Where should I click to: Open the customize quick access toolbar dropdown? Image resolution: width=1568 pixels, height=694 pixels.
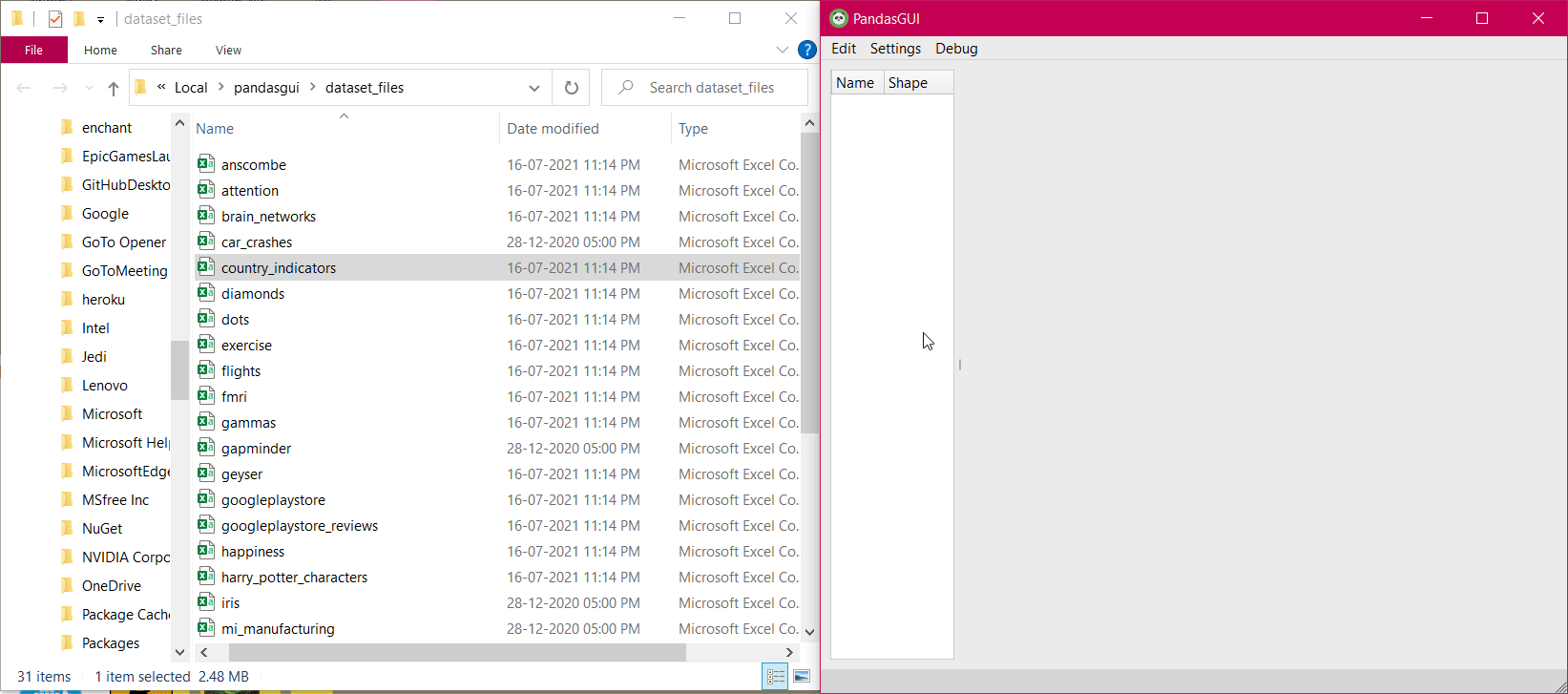coord(100,19)
